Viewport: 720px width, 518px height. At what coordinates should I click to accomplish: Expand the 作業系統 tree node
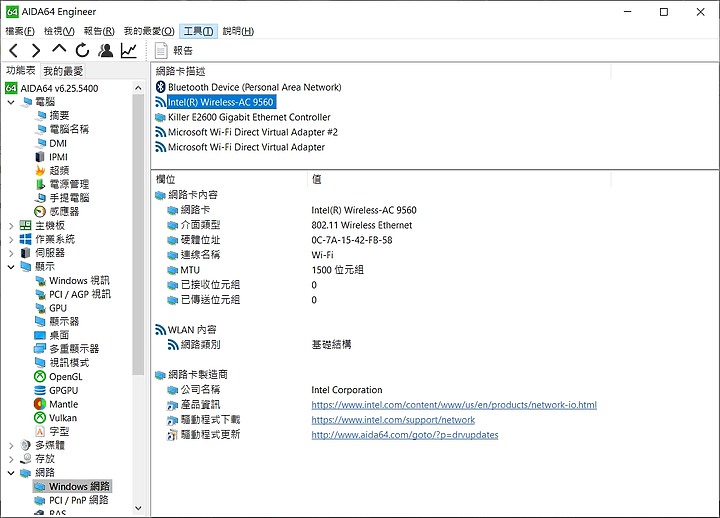point(11,239)
